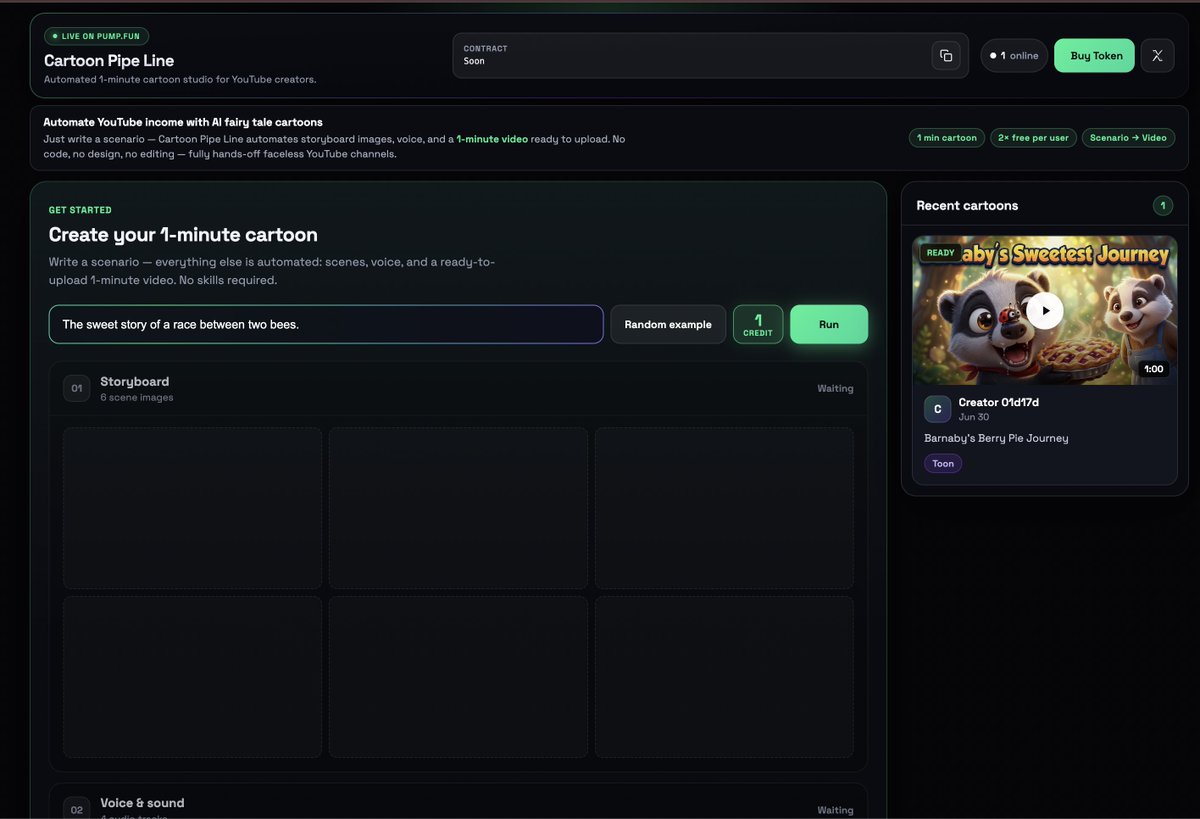Click the Toon tag
The image size is (1200, 819).
[943, 463]
